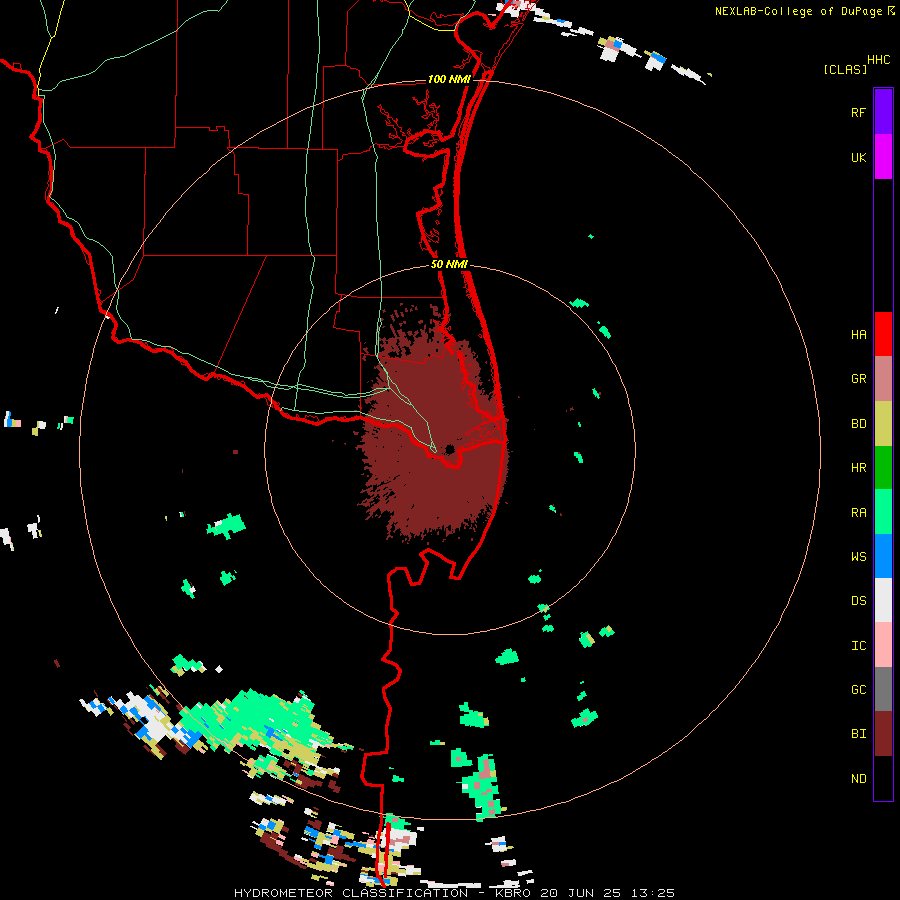This screenshot has height=900, width=900.
Task: Click the IC pink legend swatch
Action: (883, 645)
